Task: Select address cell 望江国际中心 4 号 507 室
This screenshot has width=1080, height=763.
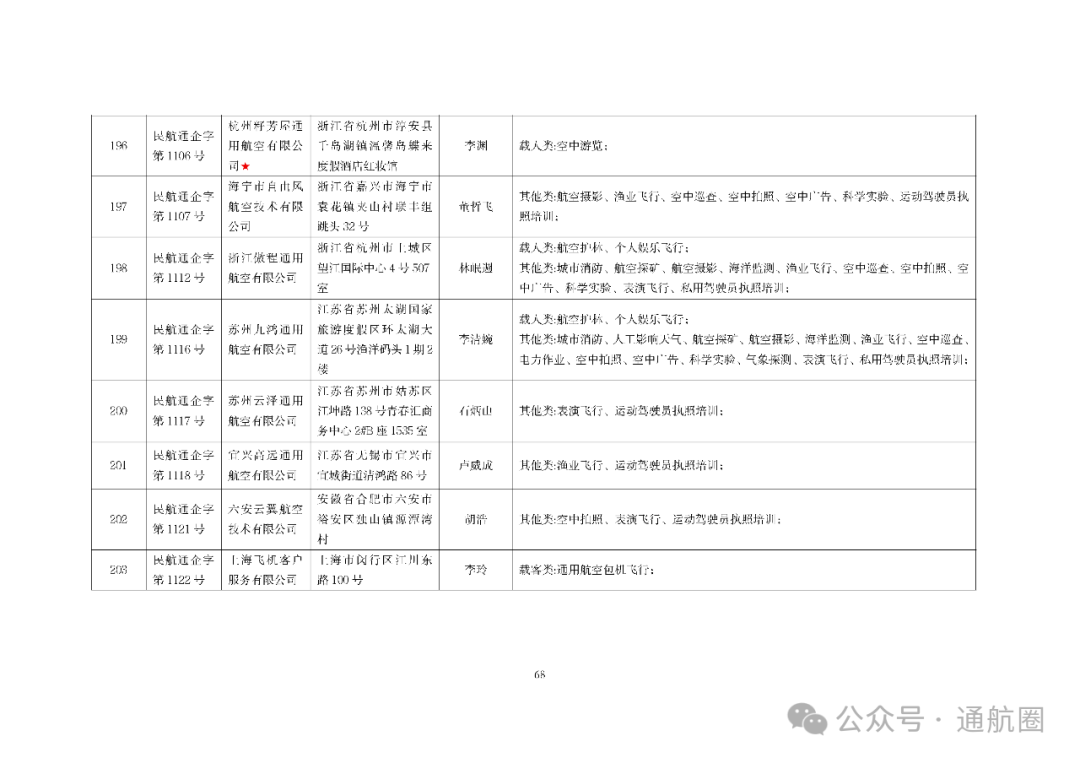Action: [375, 268]
